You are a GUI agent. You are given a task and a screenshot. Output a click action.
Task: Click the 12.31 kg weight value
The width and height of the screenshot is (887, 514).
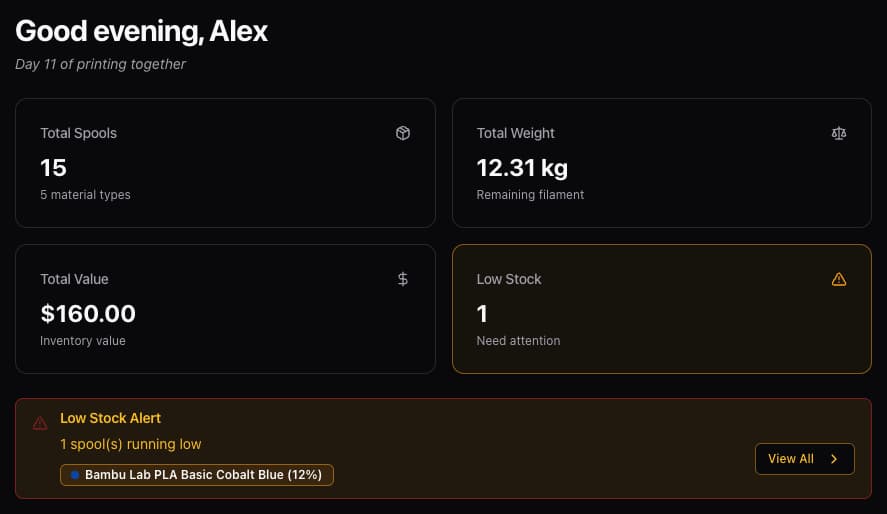click(x=522, y=167)
